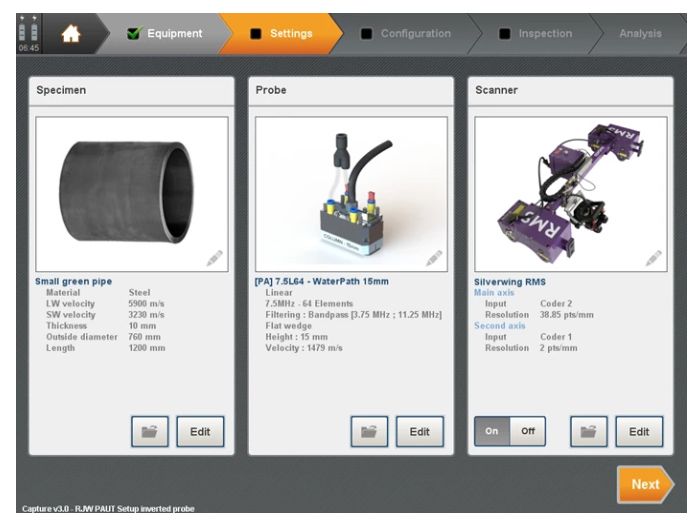Viewport: 700px width, 525px height.
Task: Edit the Specimen parameters
Action: click(x=200, y=432)
